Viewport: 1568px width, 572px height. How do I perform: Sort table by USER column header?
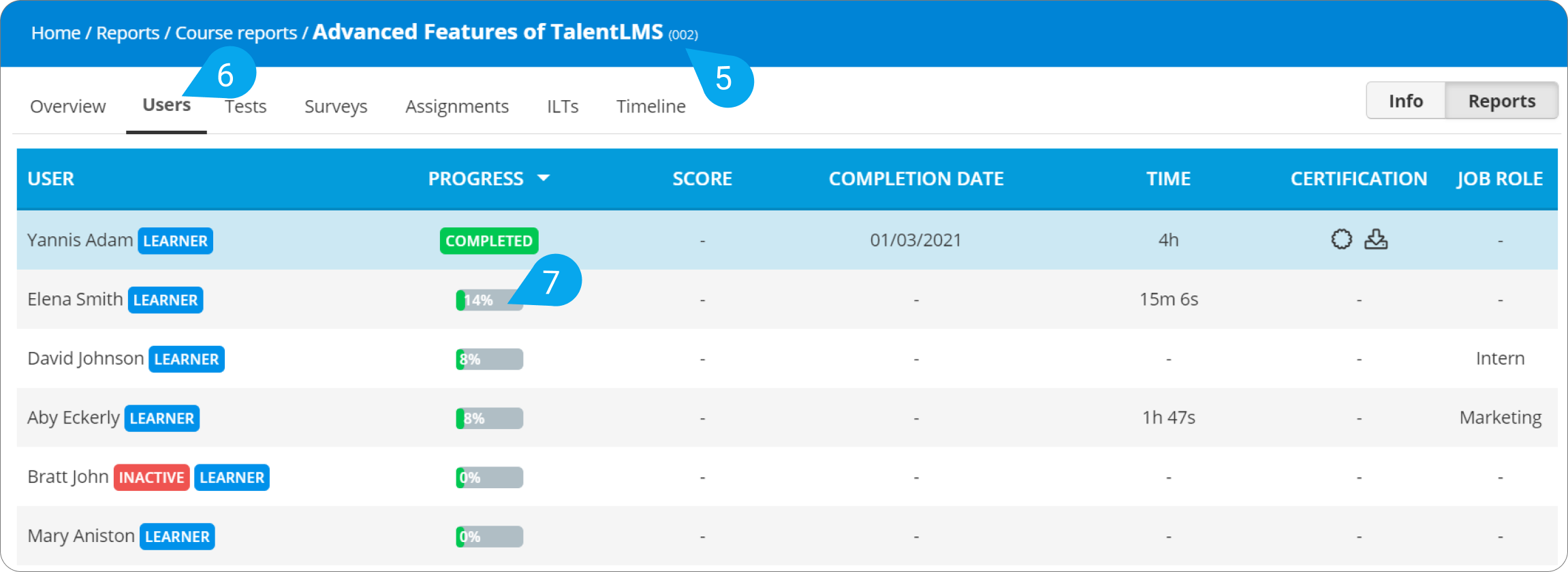click(x=51, y=178)
